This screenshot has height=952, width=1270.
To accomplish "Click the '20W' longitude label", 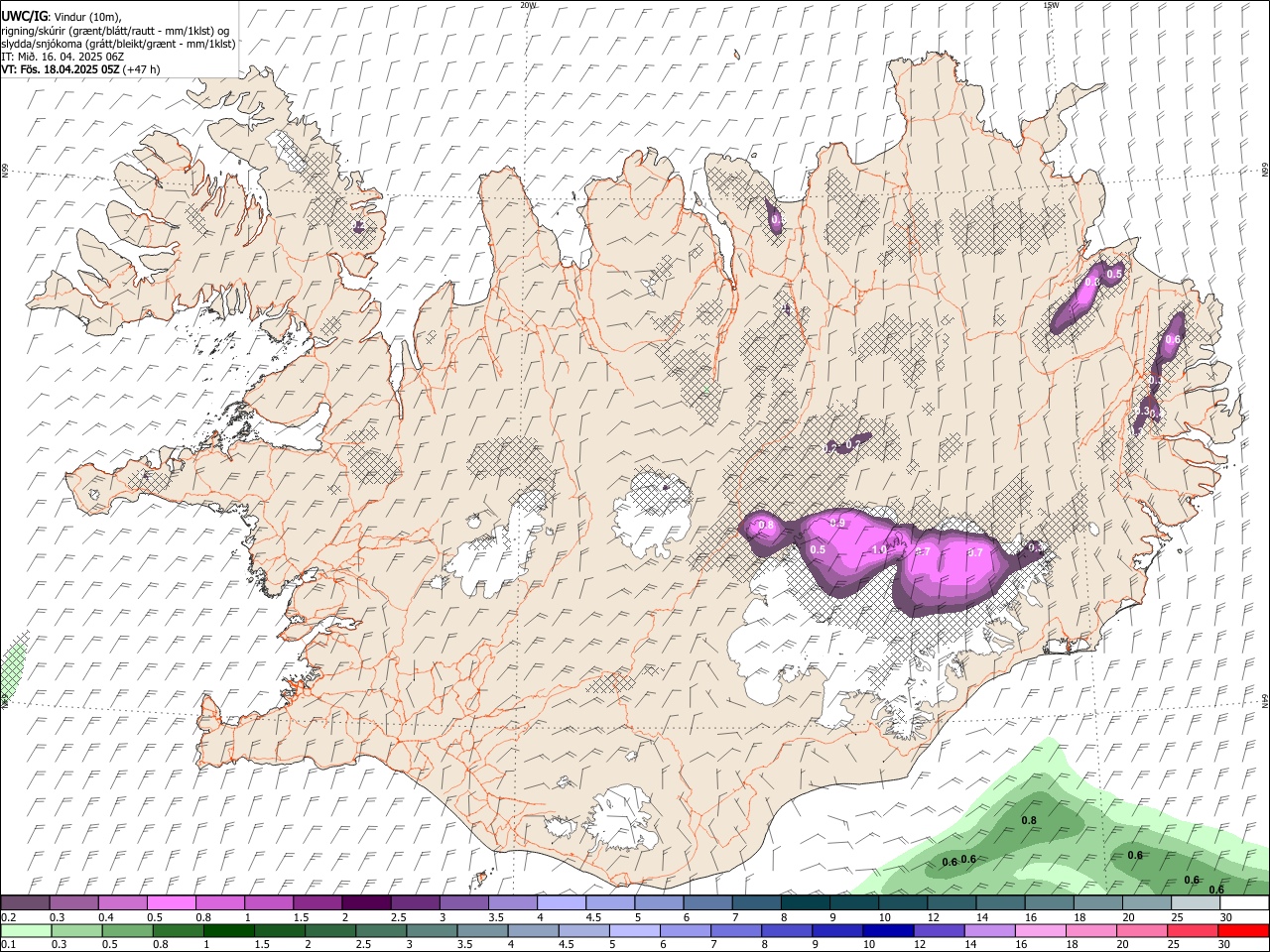I will click(528, 5).
